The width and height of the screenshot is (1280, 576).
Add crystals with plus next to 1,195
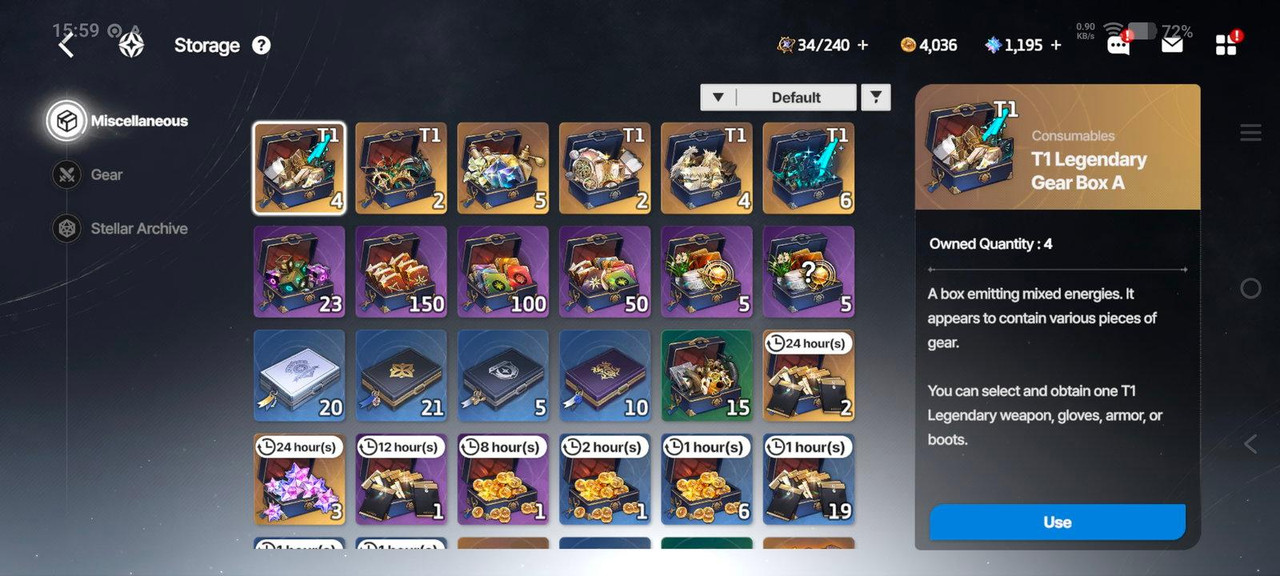point(1055,45)
